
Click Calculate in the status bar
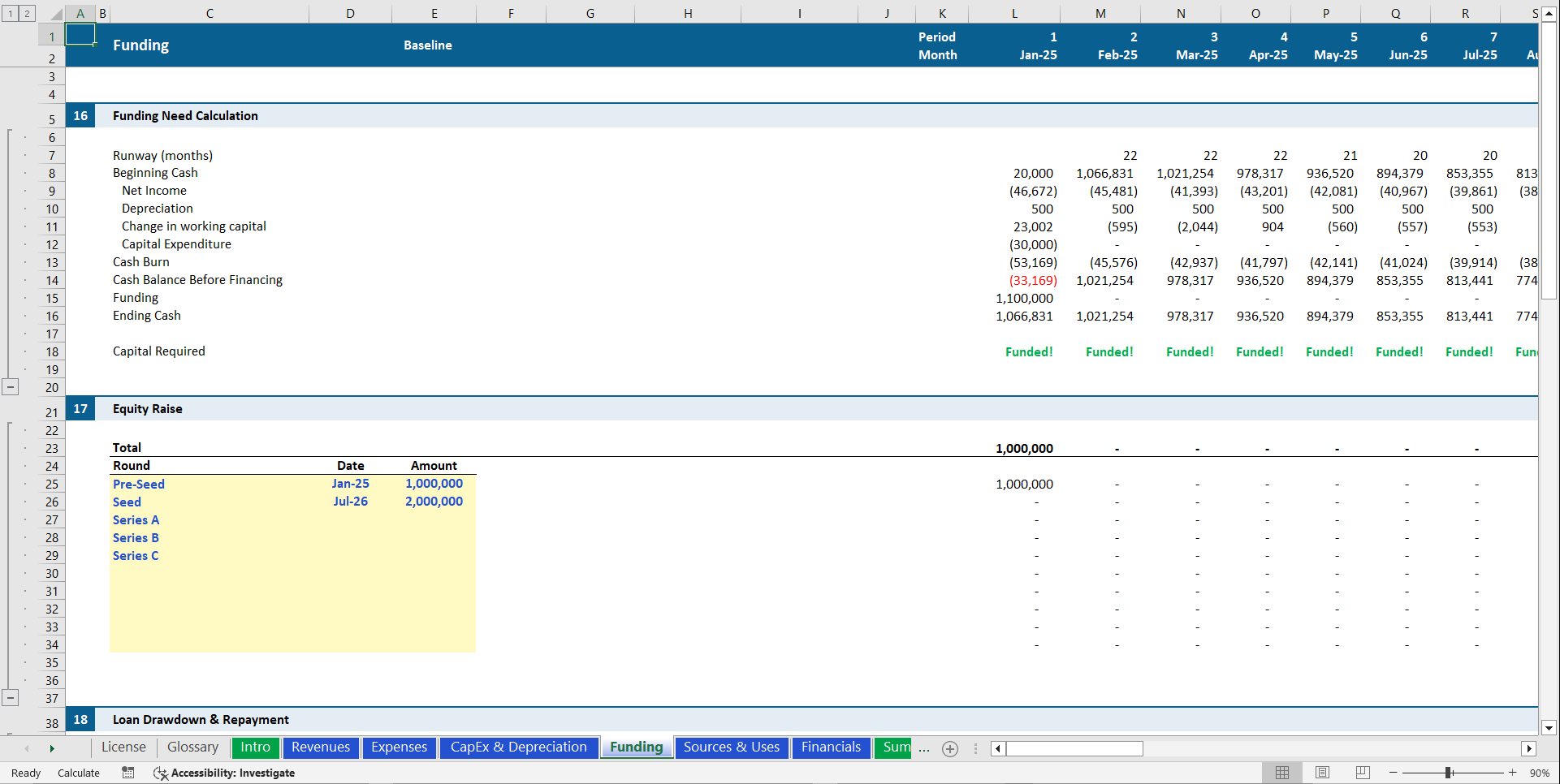point(78,773)
